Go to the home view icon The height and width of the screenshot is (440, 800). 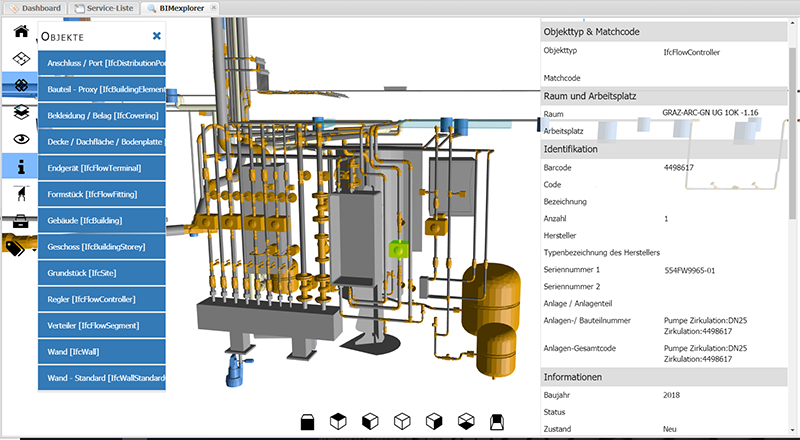click(21, 32)
